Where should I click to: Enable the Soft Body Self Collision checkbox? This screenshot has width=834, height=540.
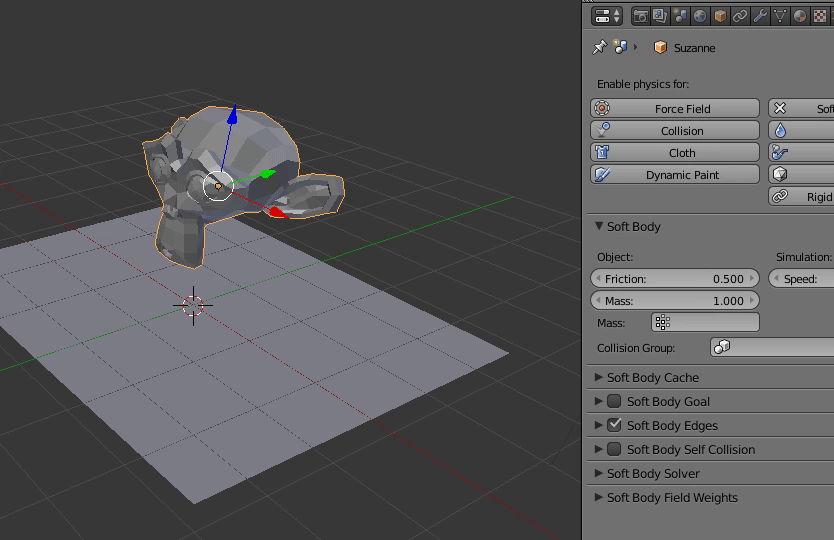click(614, 449)
